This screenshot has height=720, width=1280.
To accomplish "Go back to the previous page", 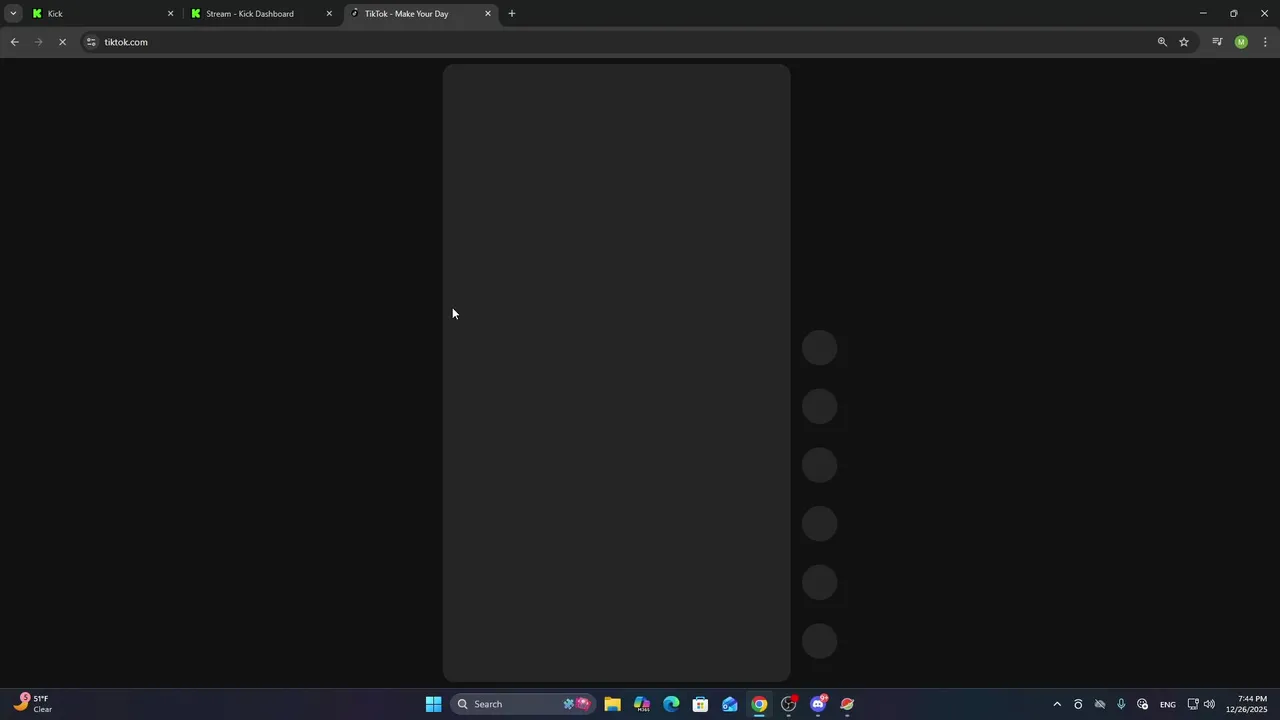I will click(14, 42).
